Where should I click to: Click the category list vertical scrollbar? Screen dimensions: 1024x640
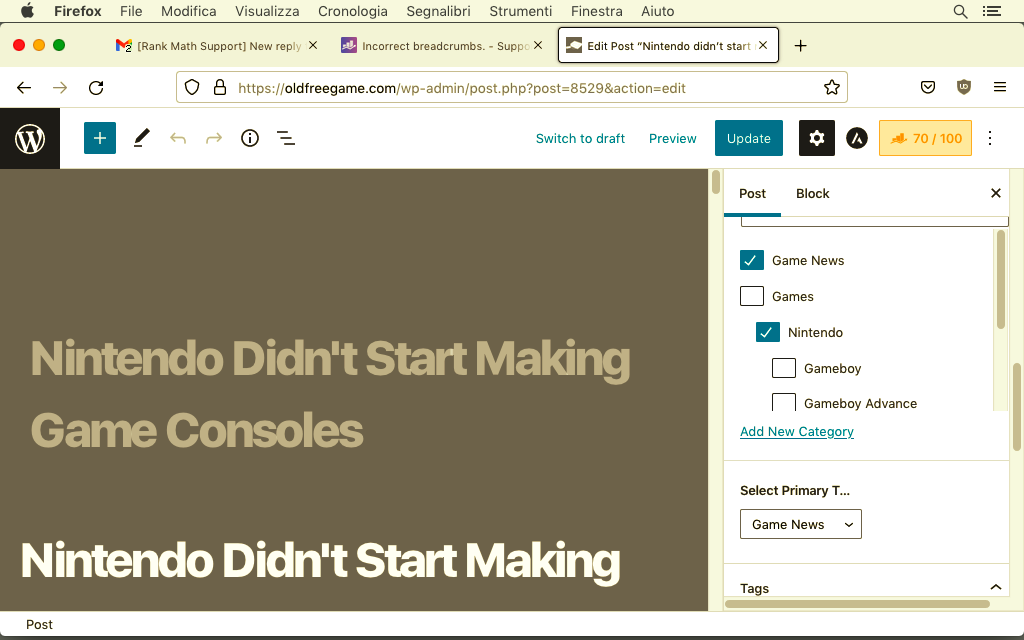coord(1000,280)
